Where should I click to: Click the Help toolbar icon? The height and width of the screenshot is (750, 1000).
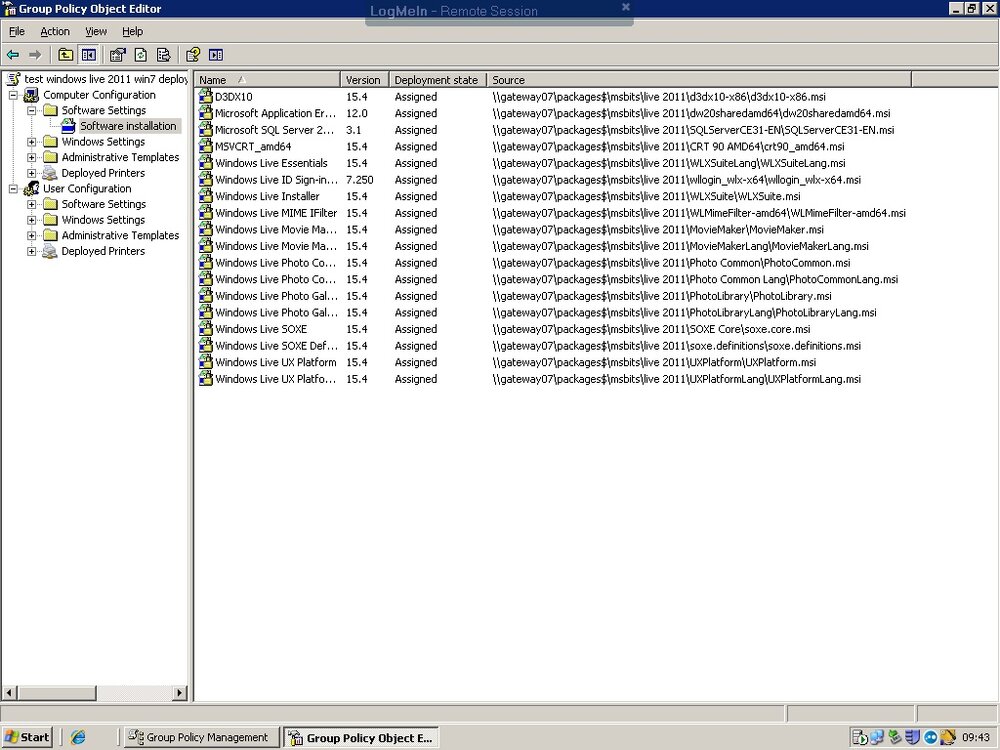[x=193, y=55]
